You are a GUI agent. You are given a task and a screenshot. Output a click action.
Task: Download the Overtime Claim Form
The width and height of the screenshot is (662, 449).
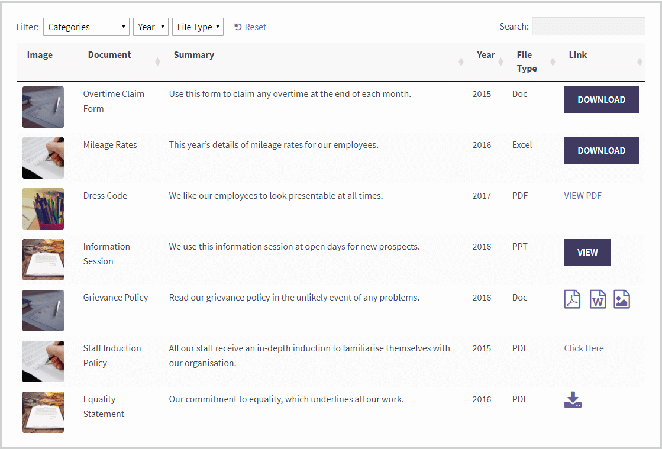[601, 100]
